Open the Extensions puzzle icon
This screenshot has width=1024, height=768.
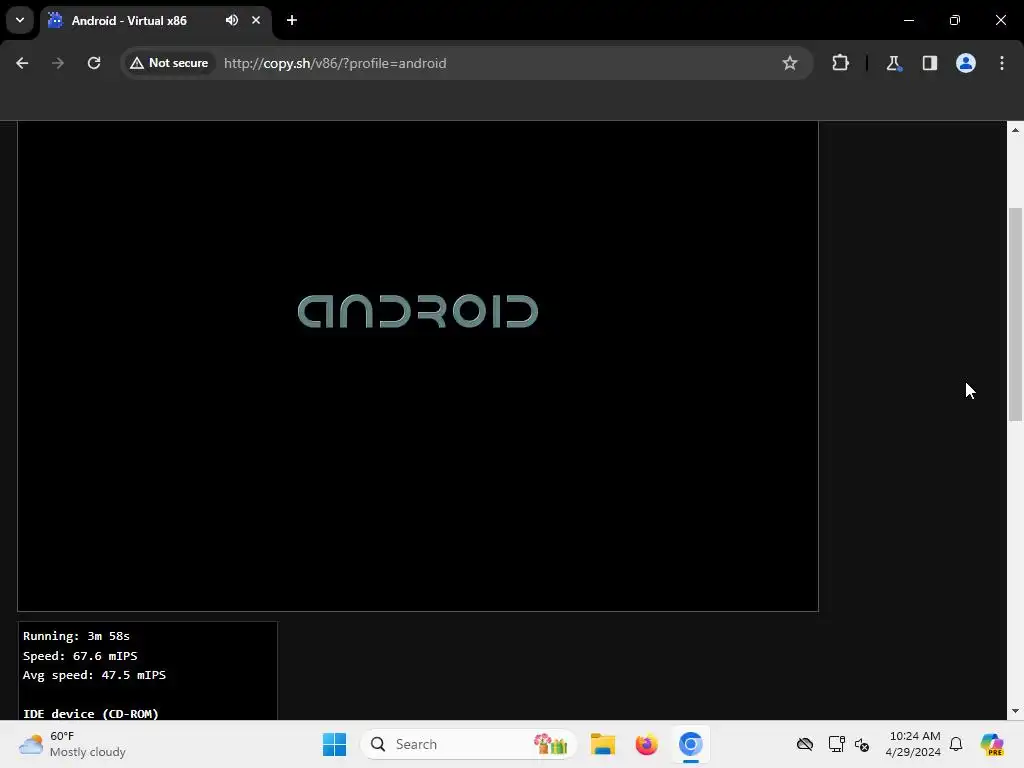[x=840, y=63]
